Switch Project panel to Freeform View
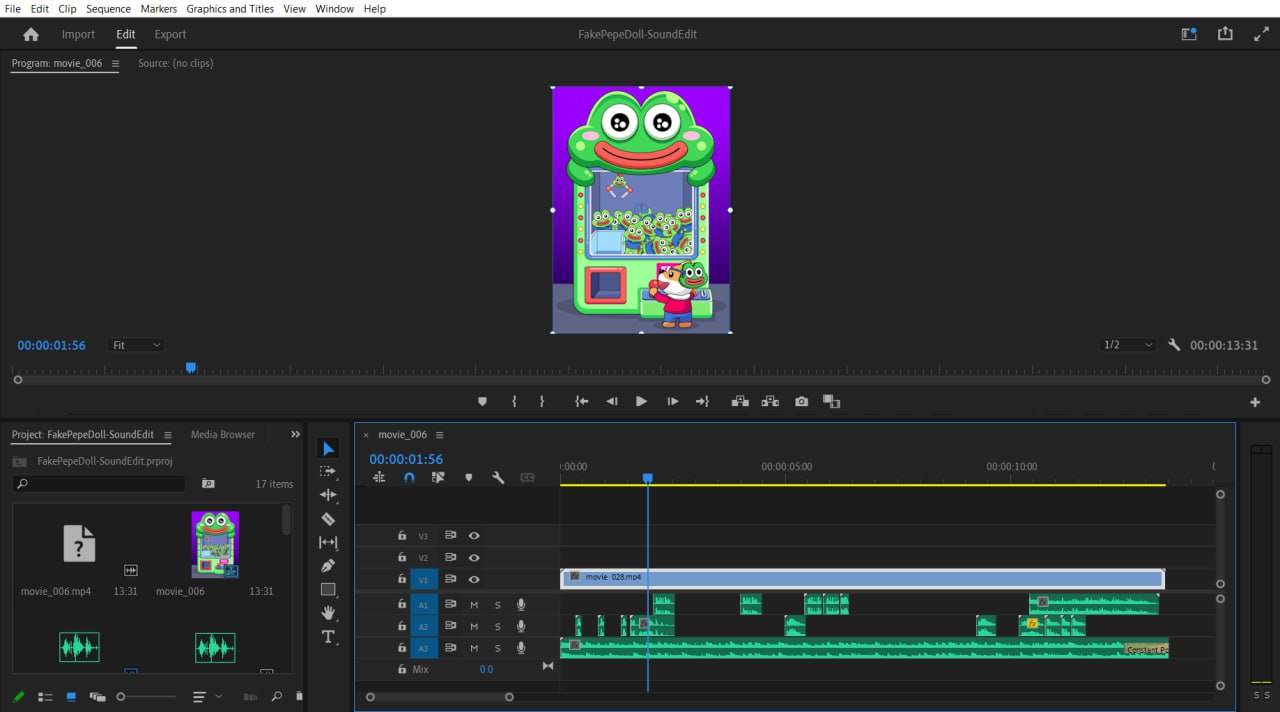1280x712 pixels. [x=97, y=696]
